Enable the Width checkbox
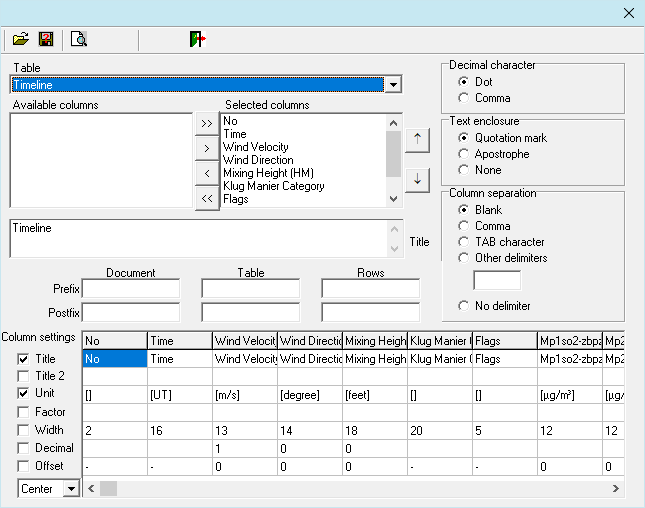The width and height of the screenshot is (645, 508). pos(23,430)
